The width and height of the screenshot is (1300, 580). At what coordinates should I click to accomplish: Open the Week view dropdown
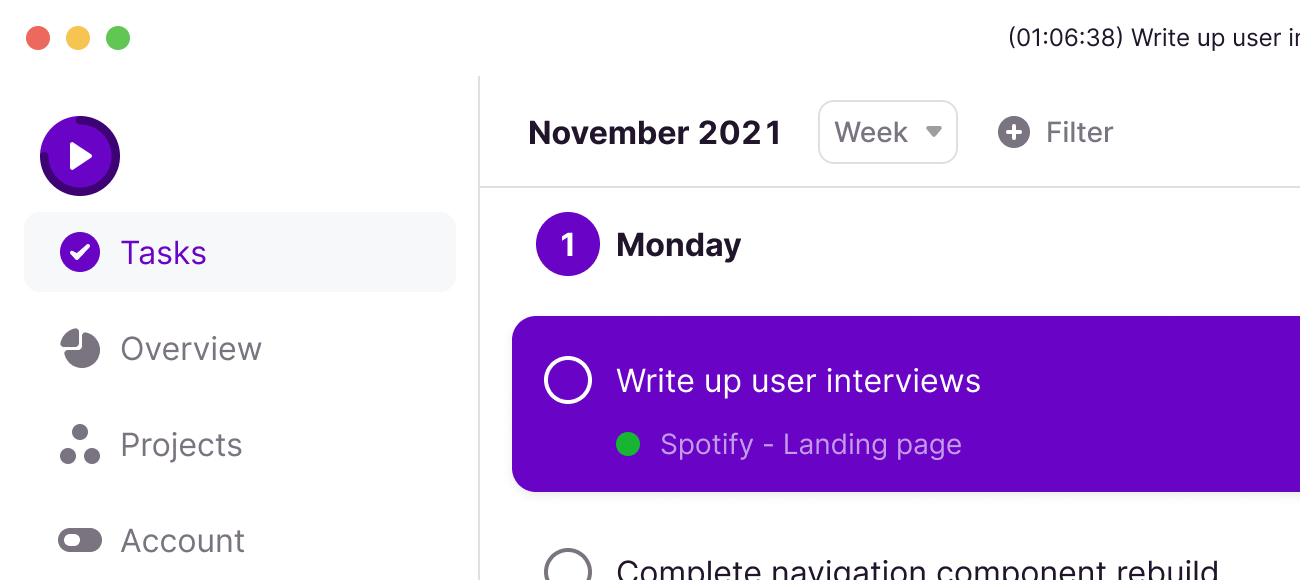(x=888, y=132)
